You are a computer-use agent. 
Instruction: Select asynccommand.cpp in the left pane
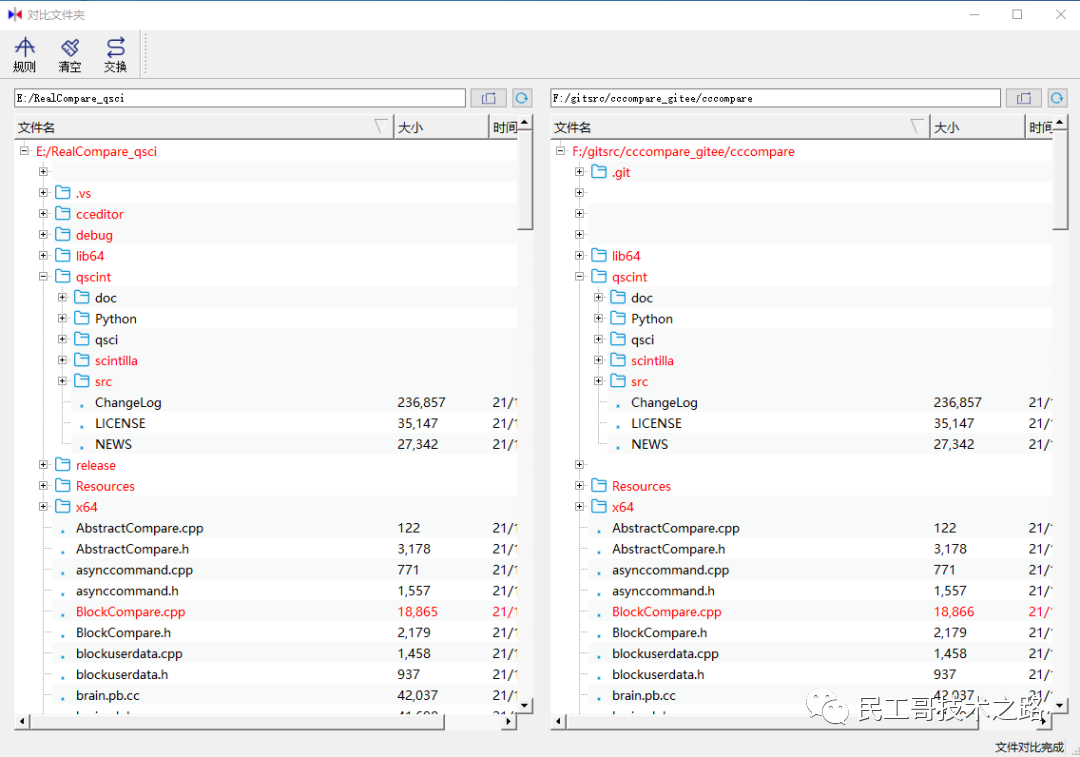coord(134,570)
